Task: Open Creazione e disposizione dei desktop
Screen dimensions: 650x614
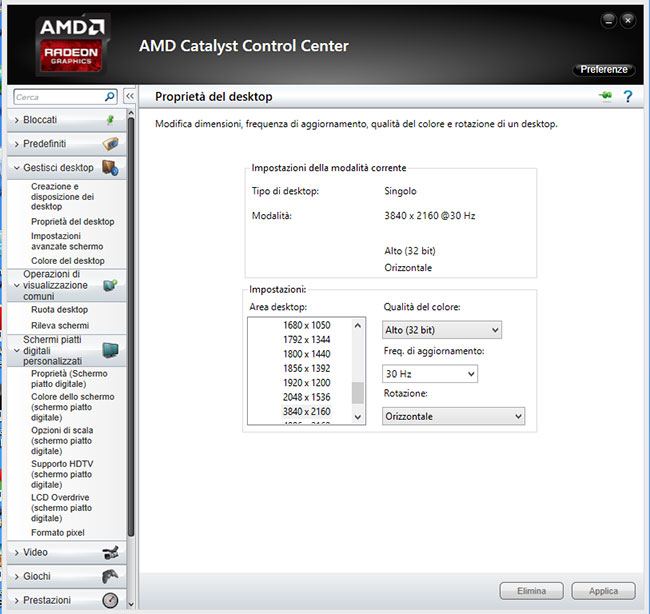Action: (63, 197)
